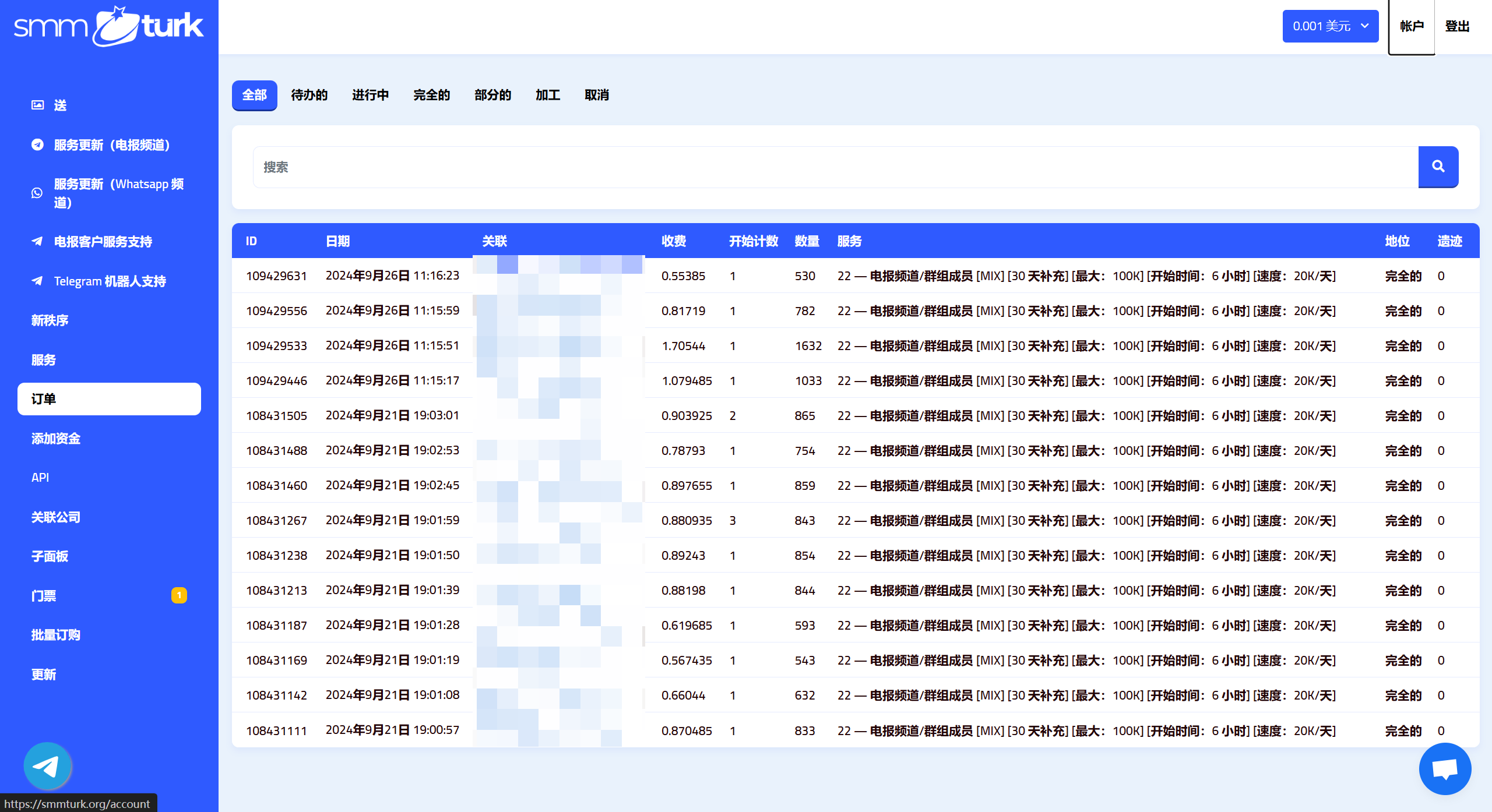Click the WhatsApp icon in sidebar
1492x812 pixels.
(x=37, y=193)
